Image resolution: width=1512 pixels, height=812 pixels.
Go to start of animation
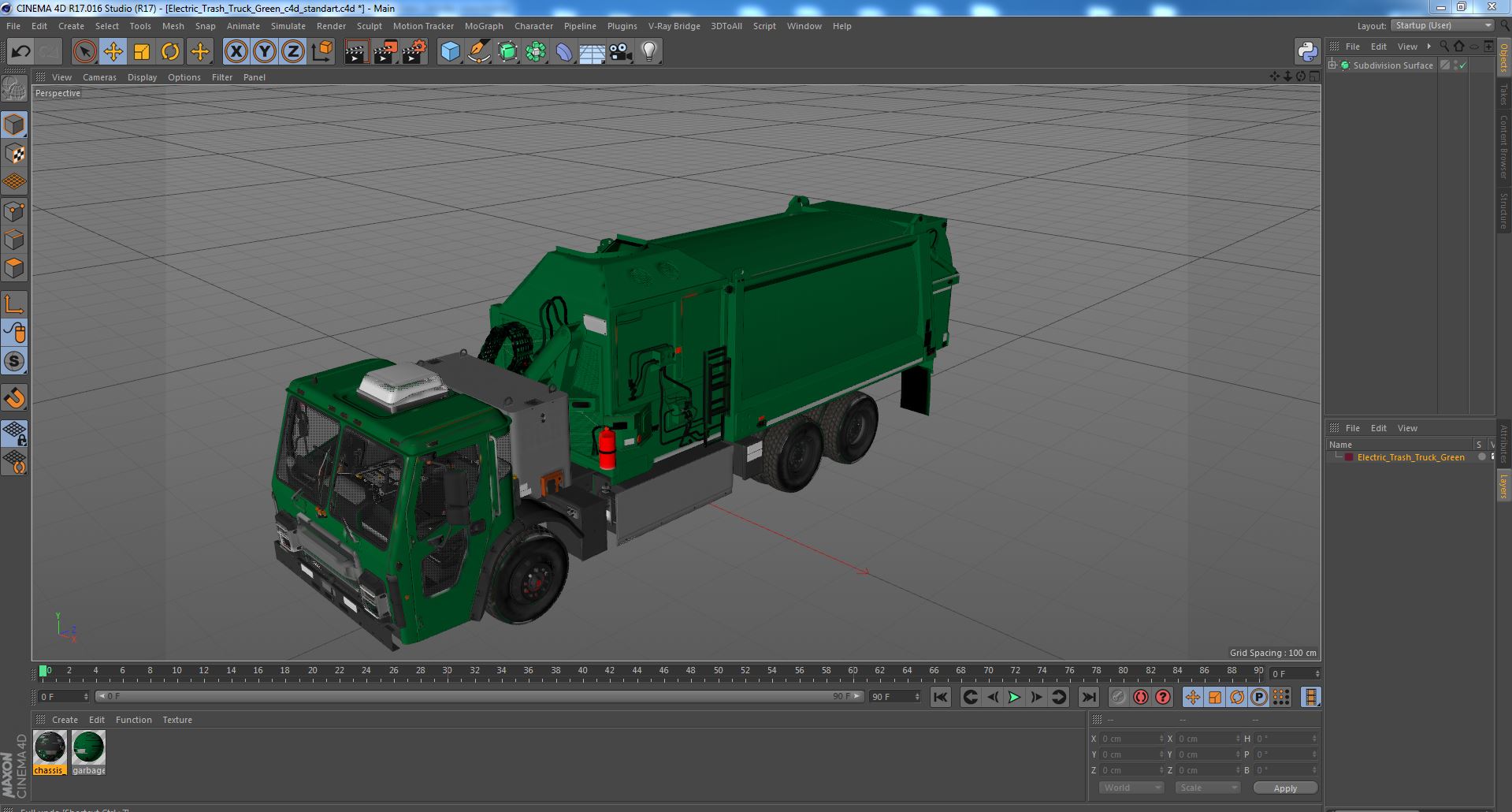point(940,697)
